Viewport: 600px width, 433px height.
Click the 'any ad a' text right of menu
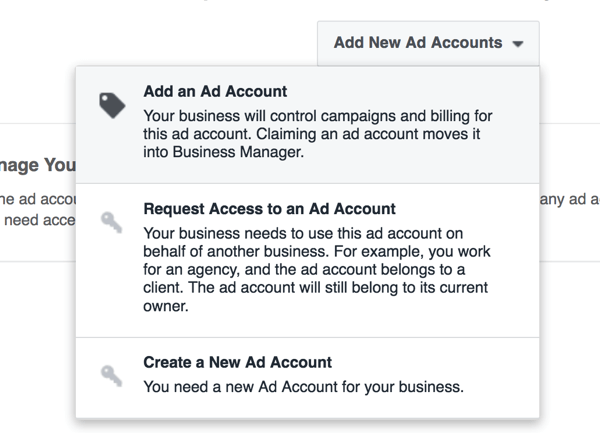(570, 199)
